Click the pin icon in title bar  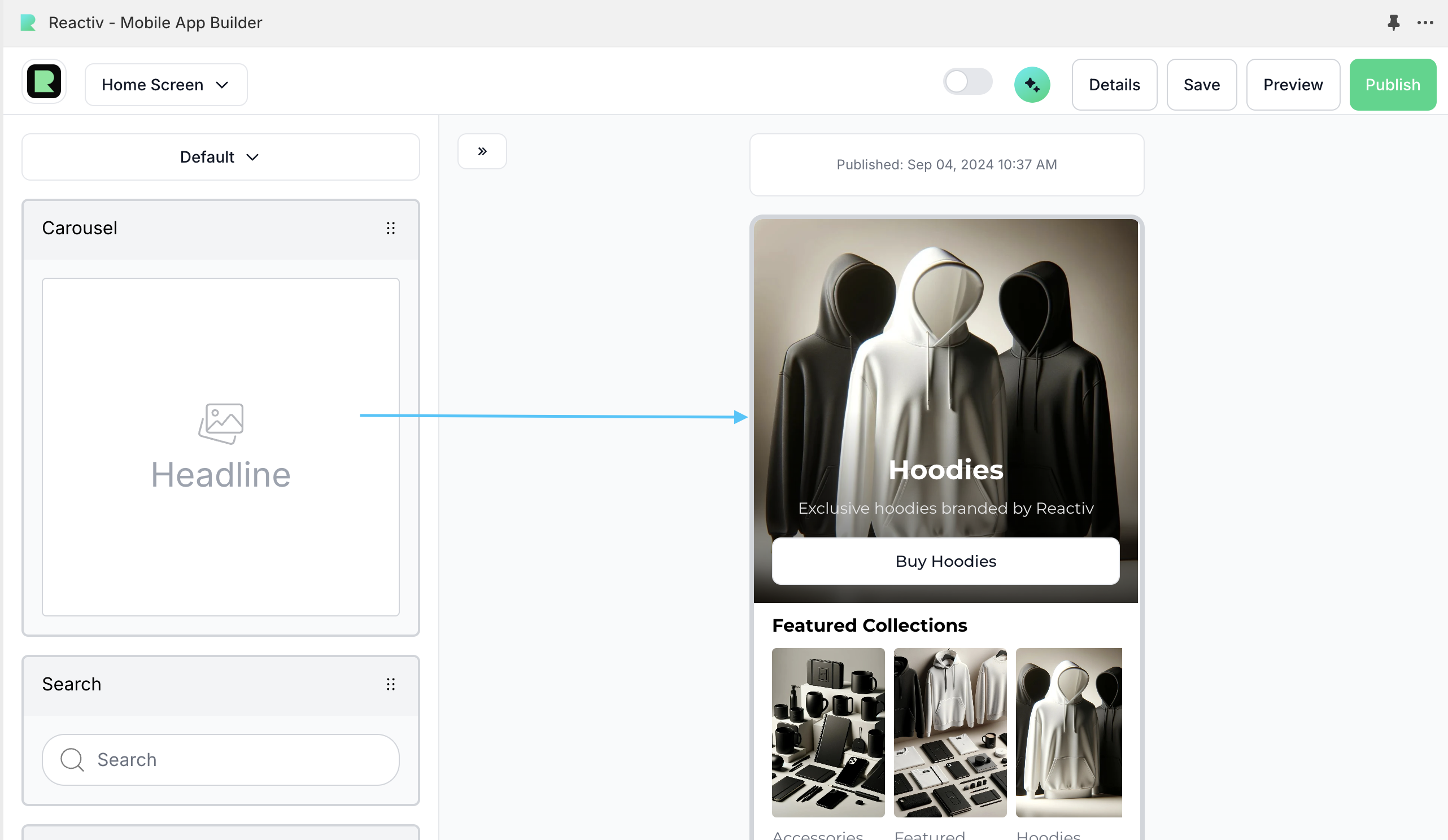[x=1393, y=23]
